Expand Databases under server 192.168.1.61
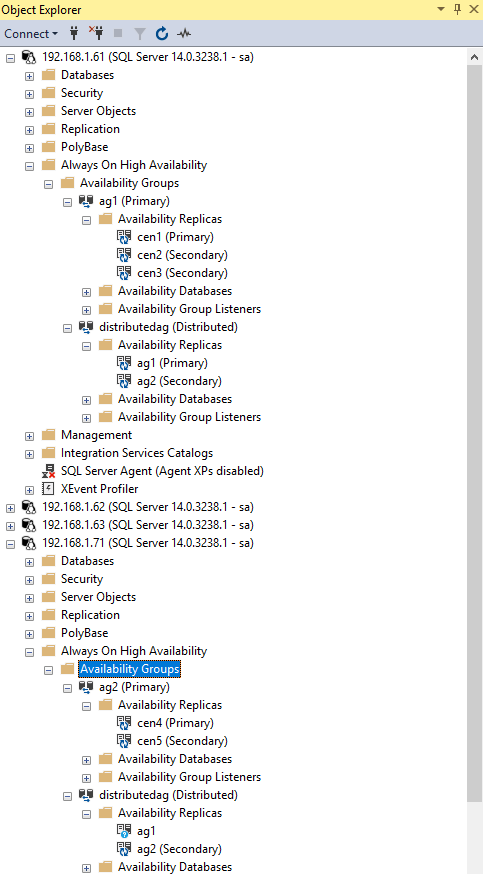This screenshot has height=874, width=483. pos(30,76)
